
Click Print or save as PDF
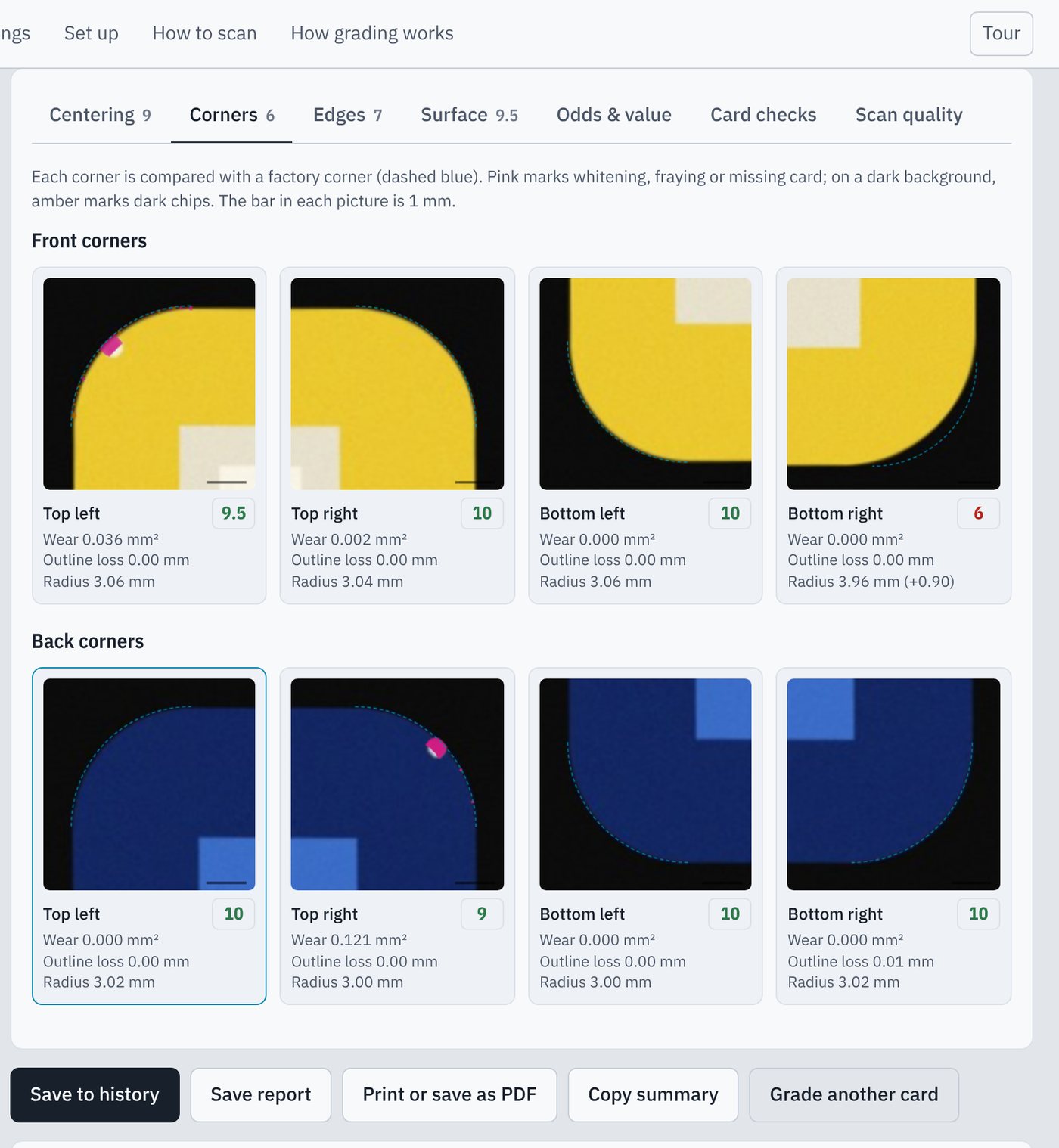[449, 1094]
